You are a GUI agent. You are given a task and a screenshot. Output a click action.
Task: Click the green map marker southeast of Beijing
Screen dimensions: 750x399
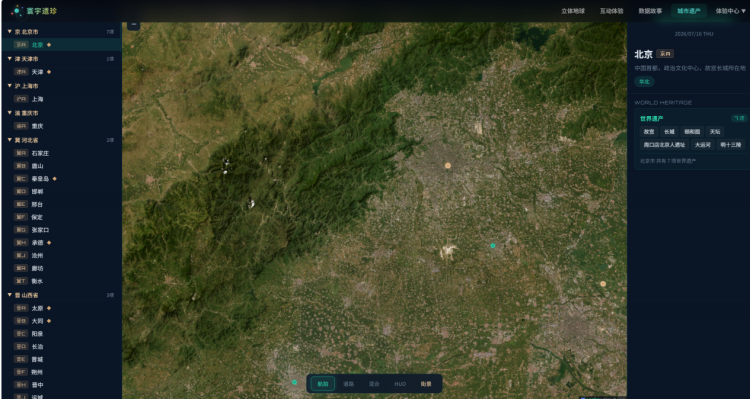click(x=493, y=245)
